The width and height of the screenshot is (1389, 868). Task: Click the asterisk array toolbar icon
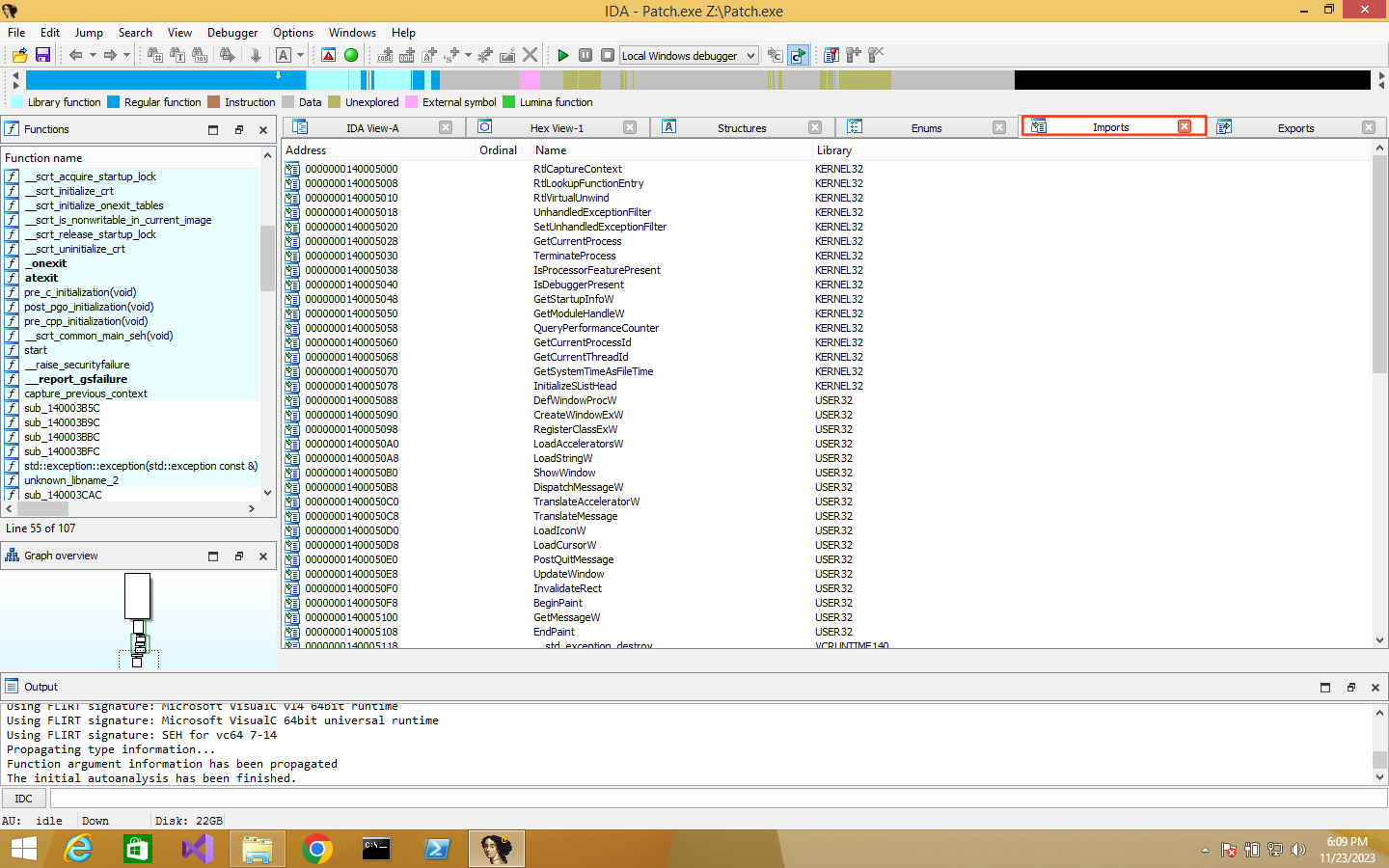click(x=485, y=55)
